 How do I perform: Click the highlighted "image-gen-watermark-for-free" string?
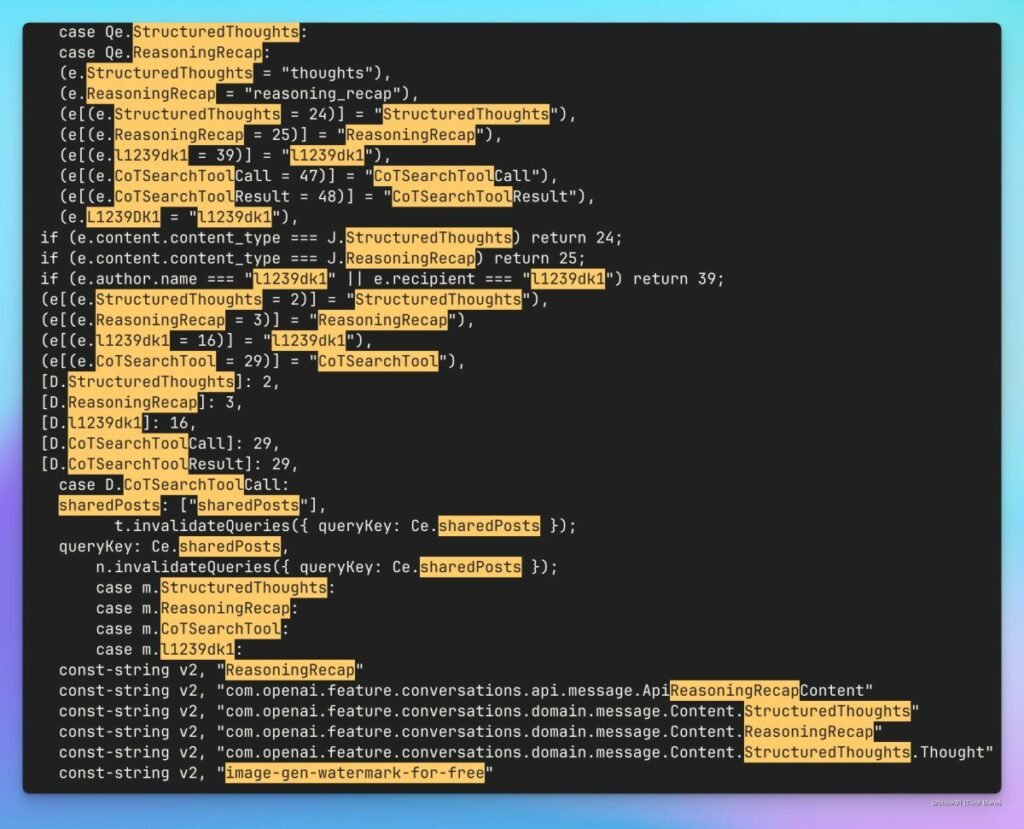pos(354,773)
